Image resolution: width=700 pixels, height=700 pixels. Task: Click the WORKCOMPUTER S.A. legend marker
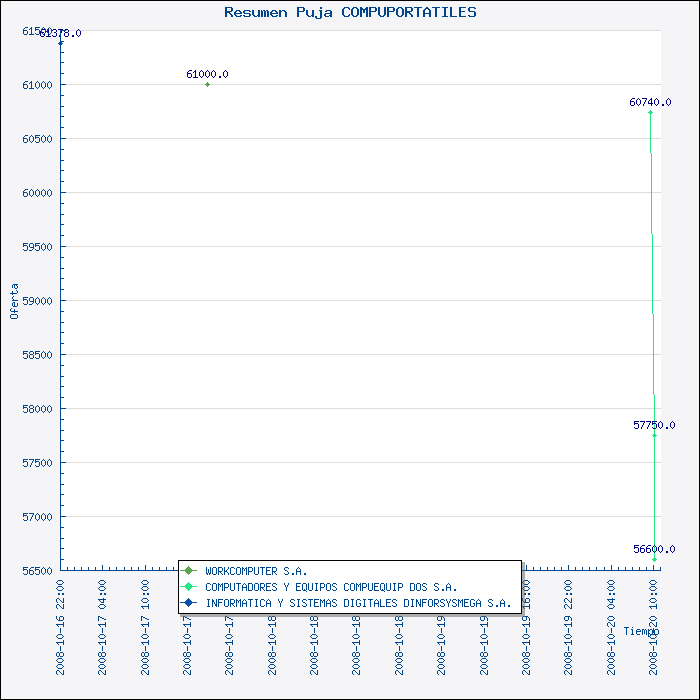(188, 571)
